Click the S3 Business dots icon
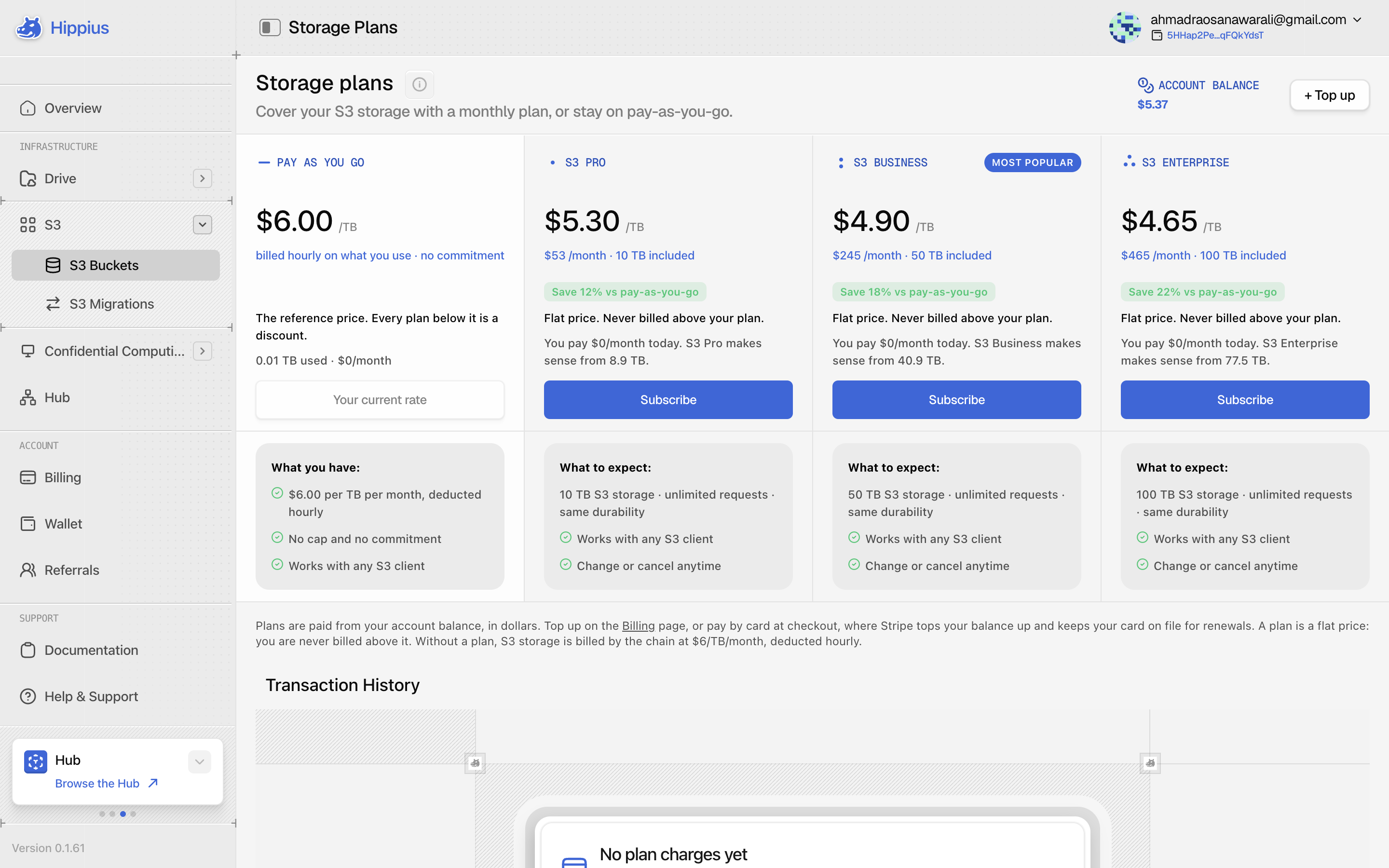Screen dimensions: 1389x868 click(841, 163)
